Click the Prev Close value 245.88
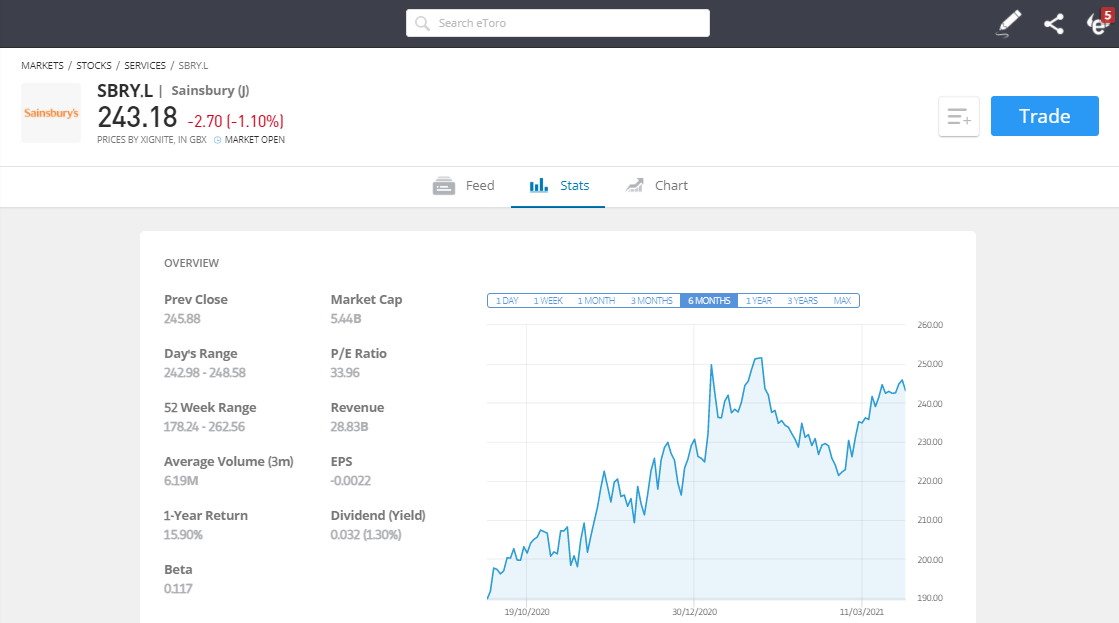The width and height of the screenshot is (1119, 623). click(x=182, y=319)
